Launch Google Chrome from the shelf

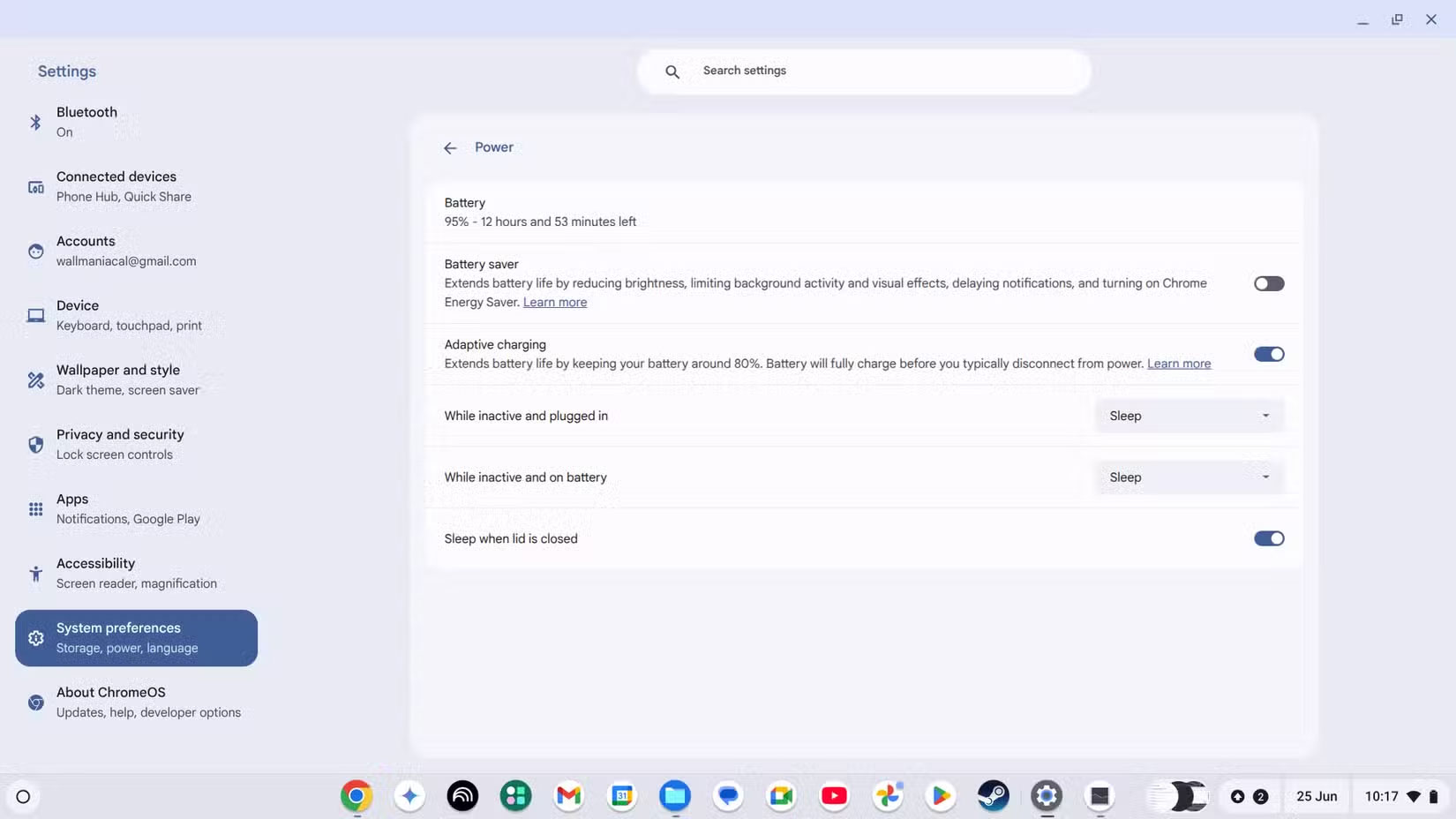[x=356, y=795]
